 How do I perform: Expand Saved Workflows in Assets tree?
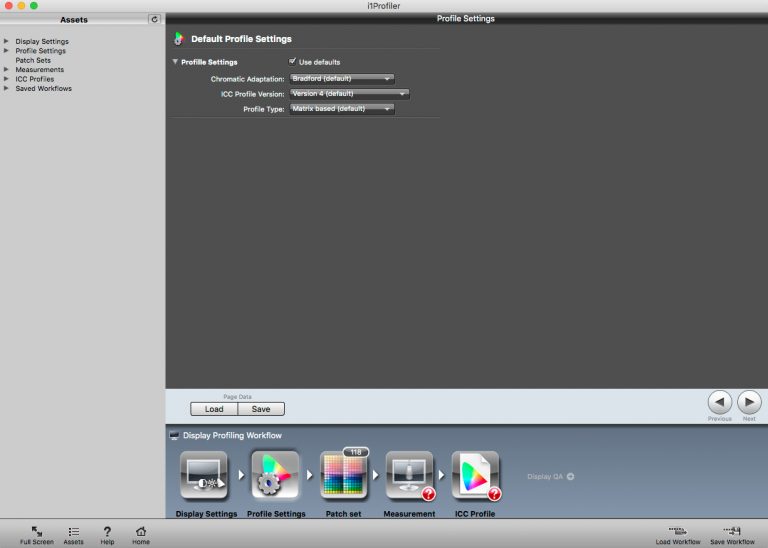(x=6, y=88)
